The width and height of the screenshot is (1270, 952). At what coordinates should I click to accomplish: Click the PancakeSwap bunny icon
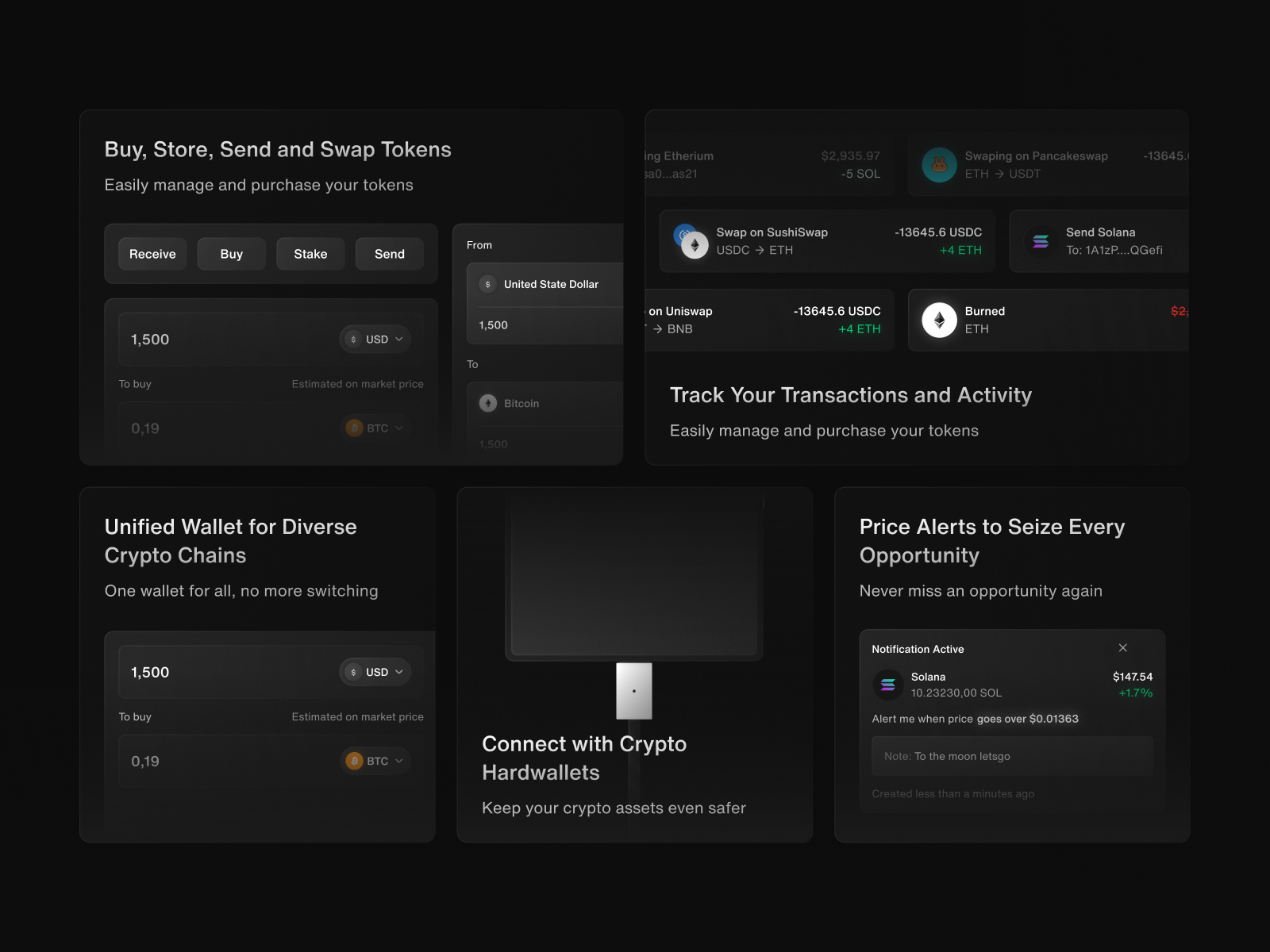pyautogui.click(x=939, y=165)
